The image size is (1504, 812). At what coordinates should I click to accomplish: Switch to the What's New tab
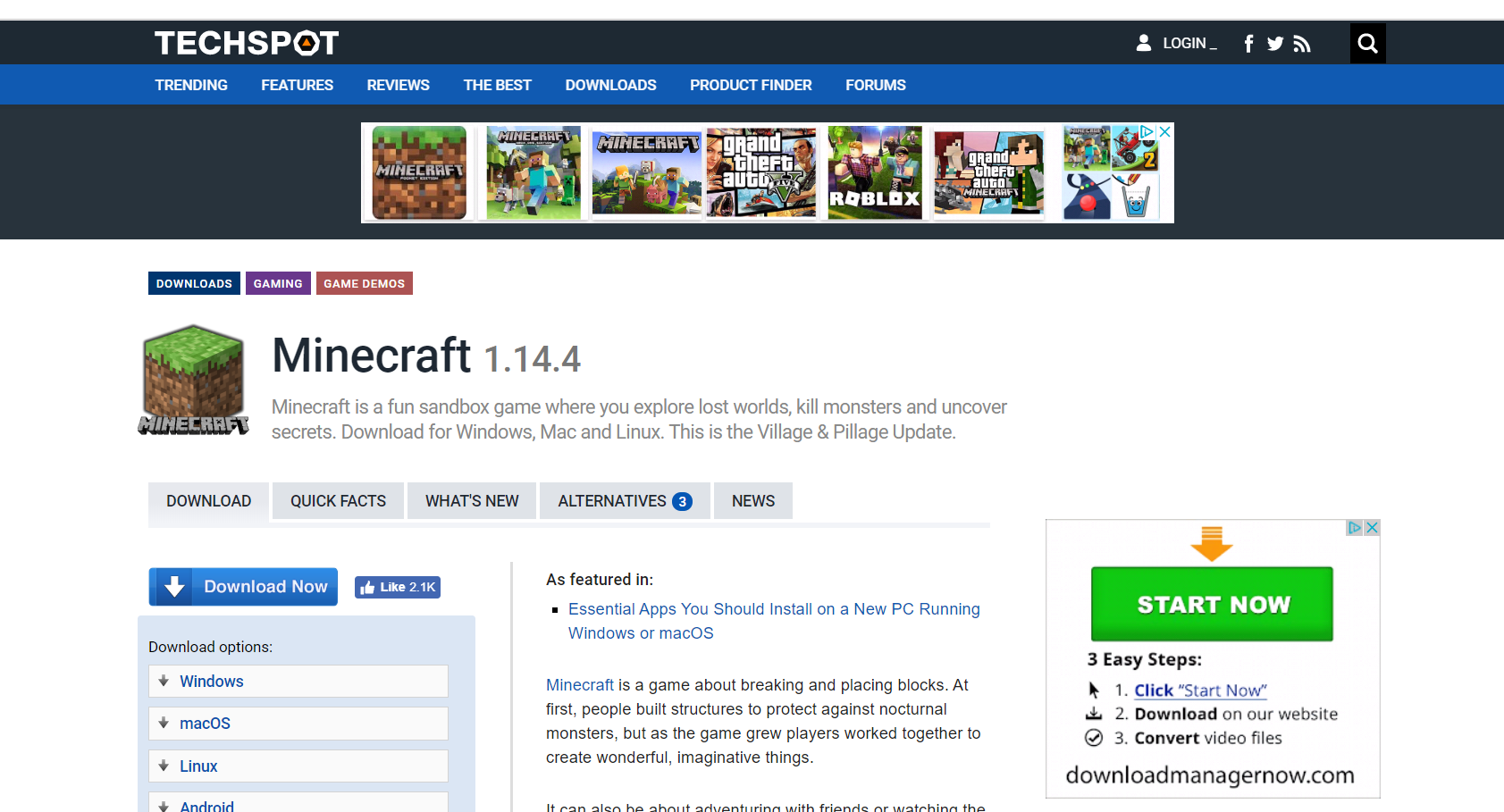tap(472, 501)
